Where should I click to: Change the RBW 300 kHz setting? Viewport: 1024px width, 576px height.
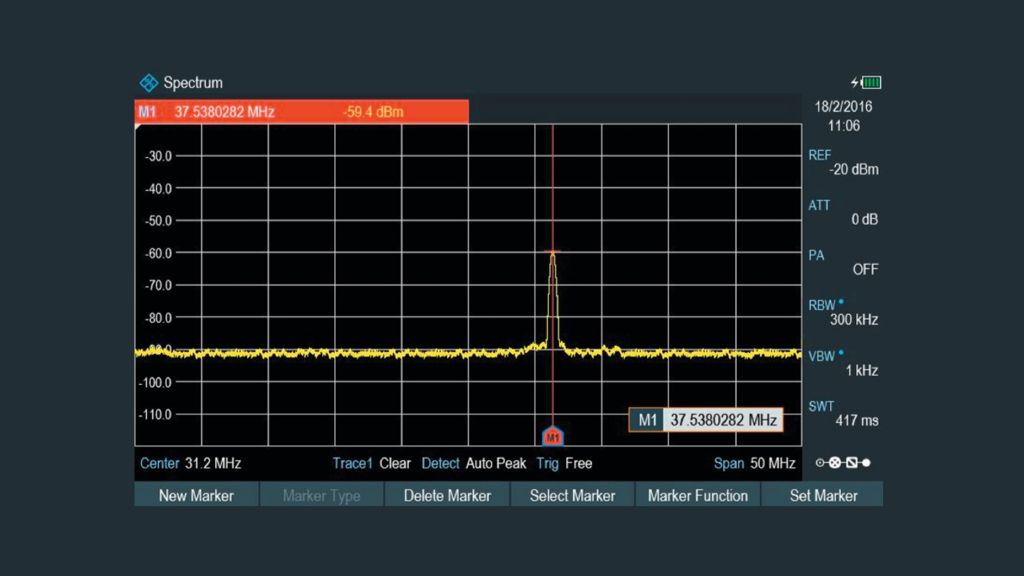[843, 312]
